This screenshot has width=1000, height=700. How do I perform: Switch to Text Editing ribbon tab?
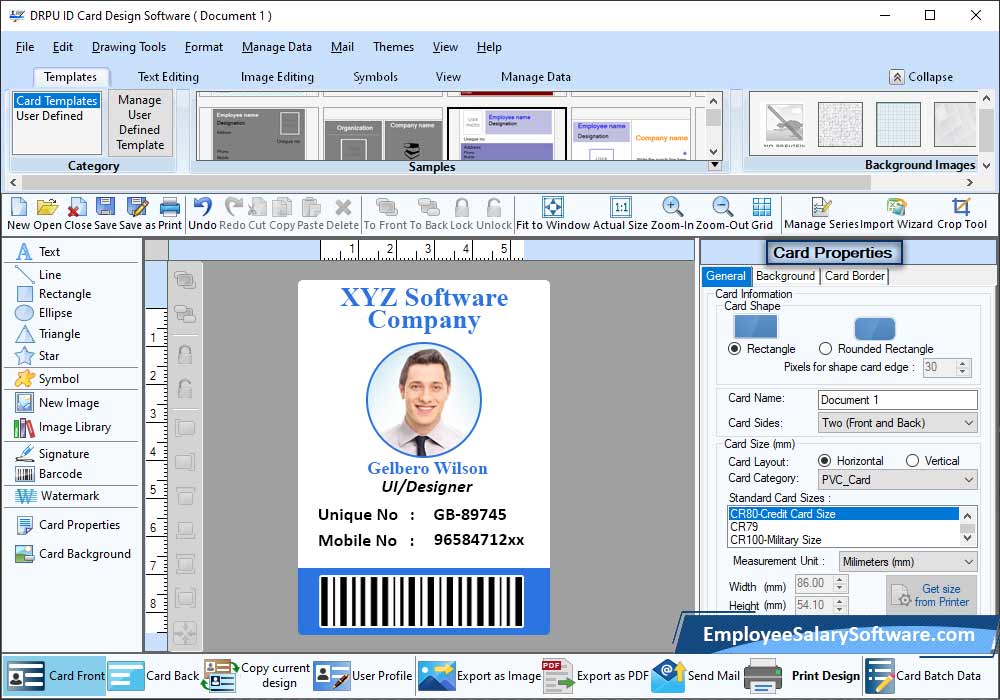(168, 77)
